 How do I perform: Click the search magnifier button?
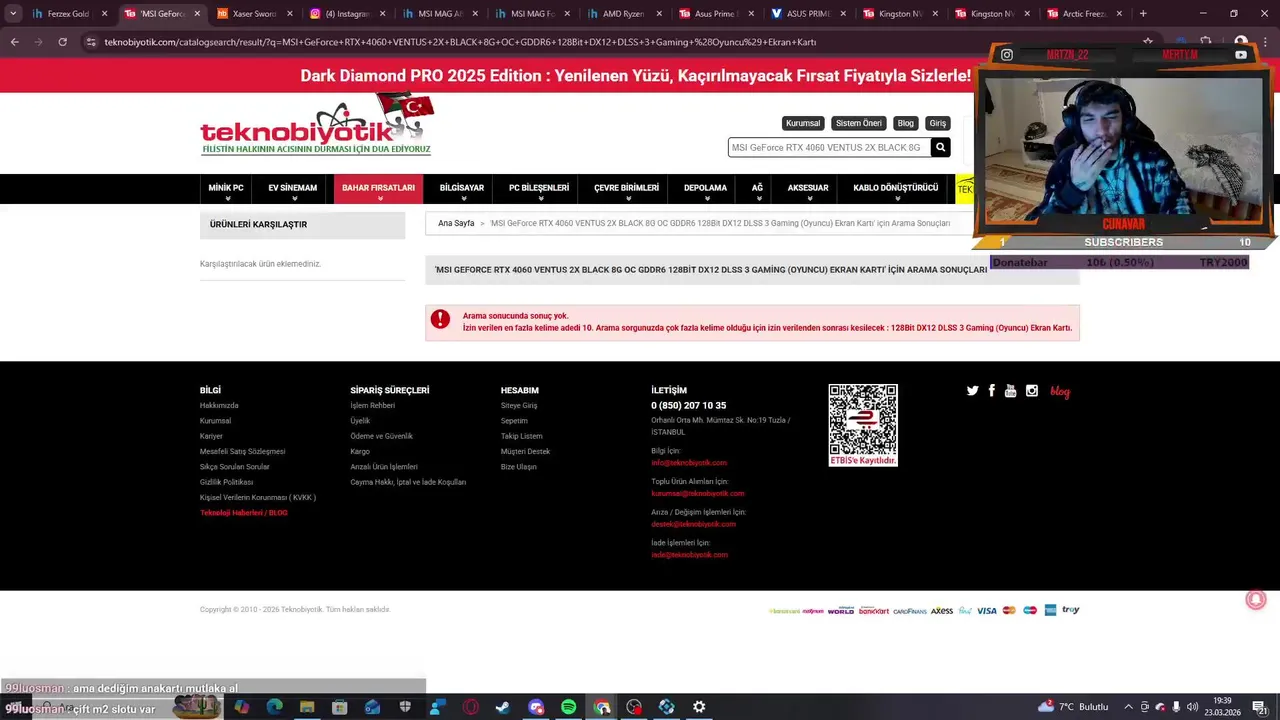(x=940, y=147)
